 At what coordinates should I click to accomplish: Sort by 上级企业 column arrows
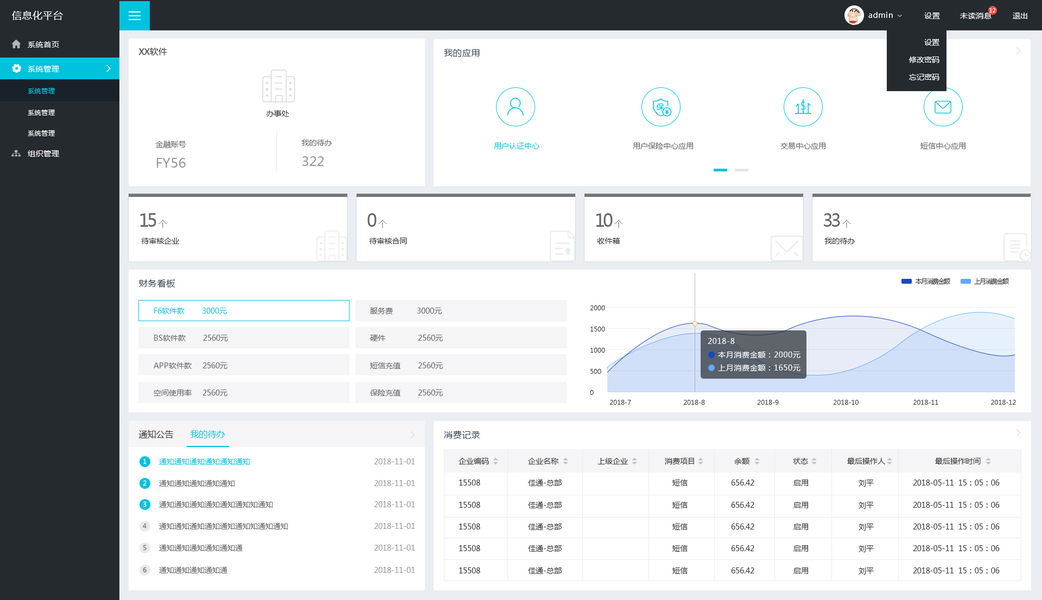click(x=634, y=461)
